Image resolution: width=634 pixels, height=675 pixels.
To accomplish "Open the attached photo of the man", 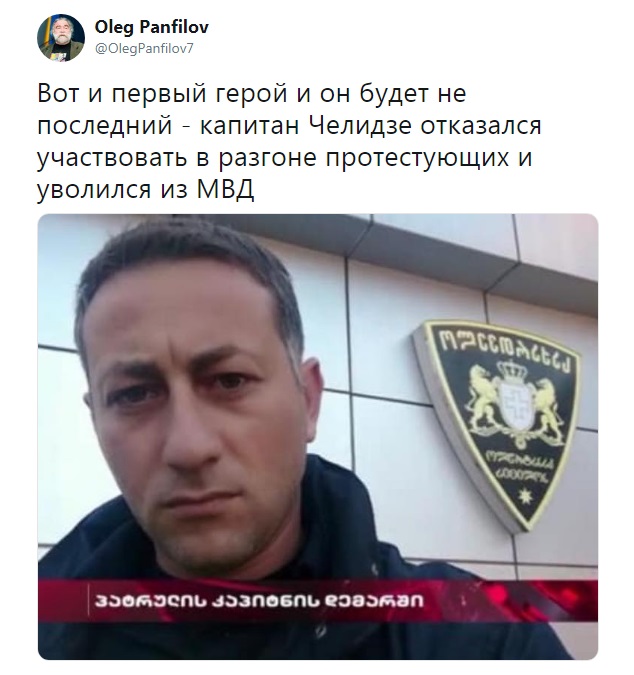I will pyautogui.click(x=318, y=437).
